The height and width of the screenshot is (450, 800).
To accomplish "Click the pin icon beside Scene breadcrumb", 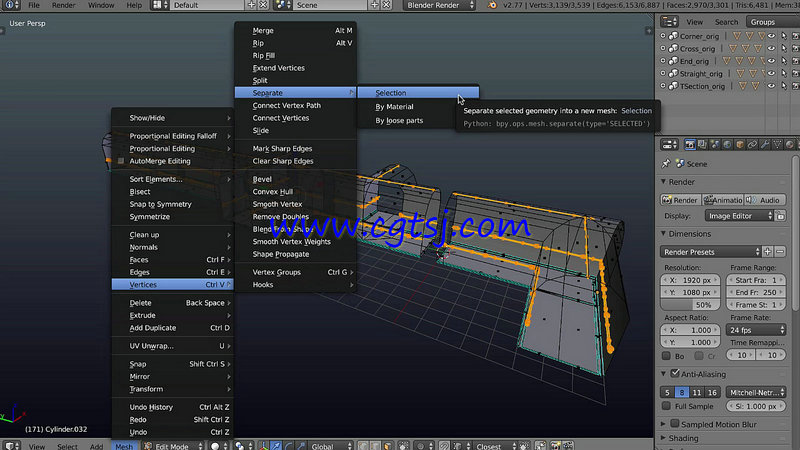I will click(x=665, y=164).
